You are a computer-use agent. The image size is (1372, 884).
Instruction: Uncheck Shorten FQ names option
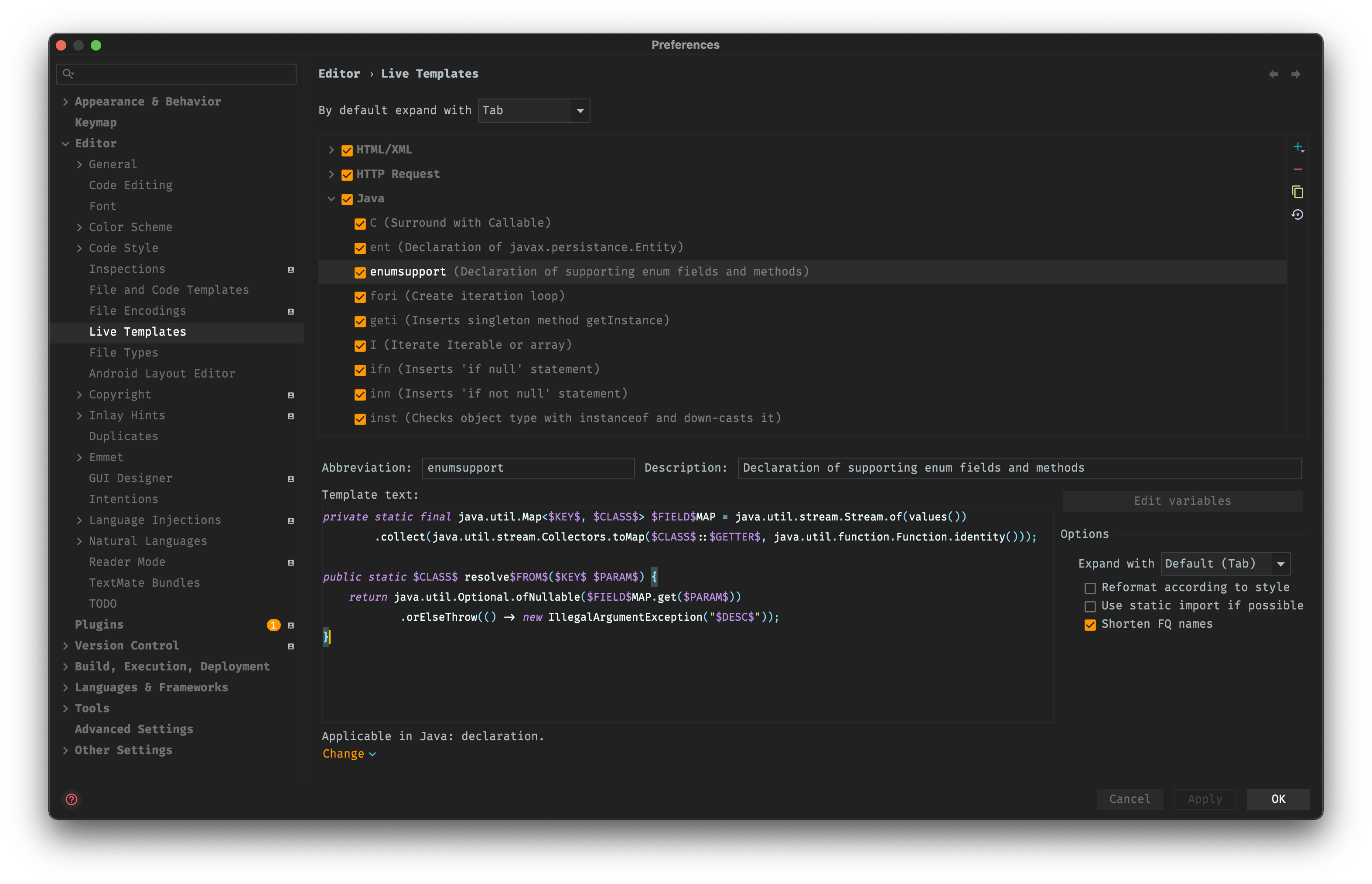[1090, 625]
